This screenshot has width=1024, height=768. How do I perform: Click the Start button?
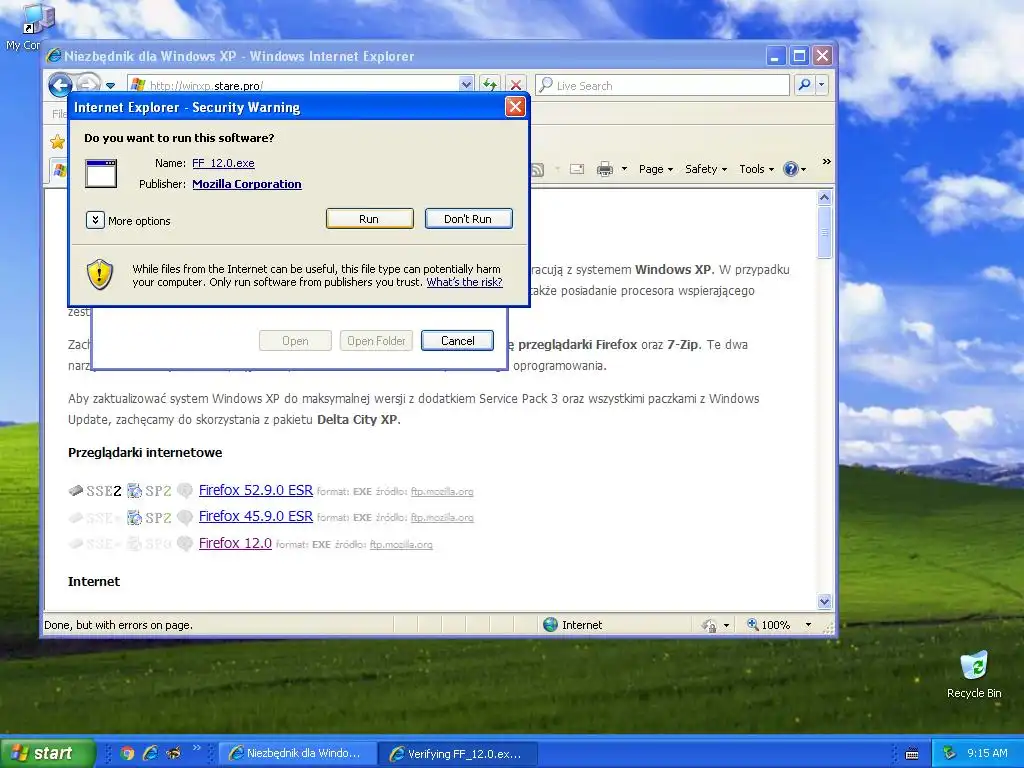point(47,753)
